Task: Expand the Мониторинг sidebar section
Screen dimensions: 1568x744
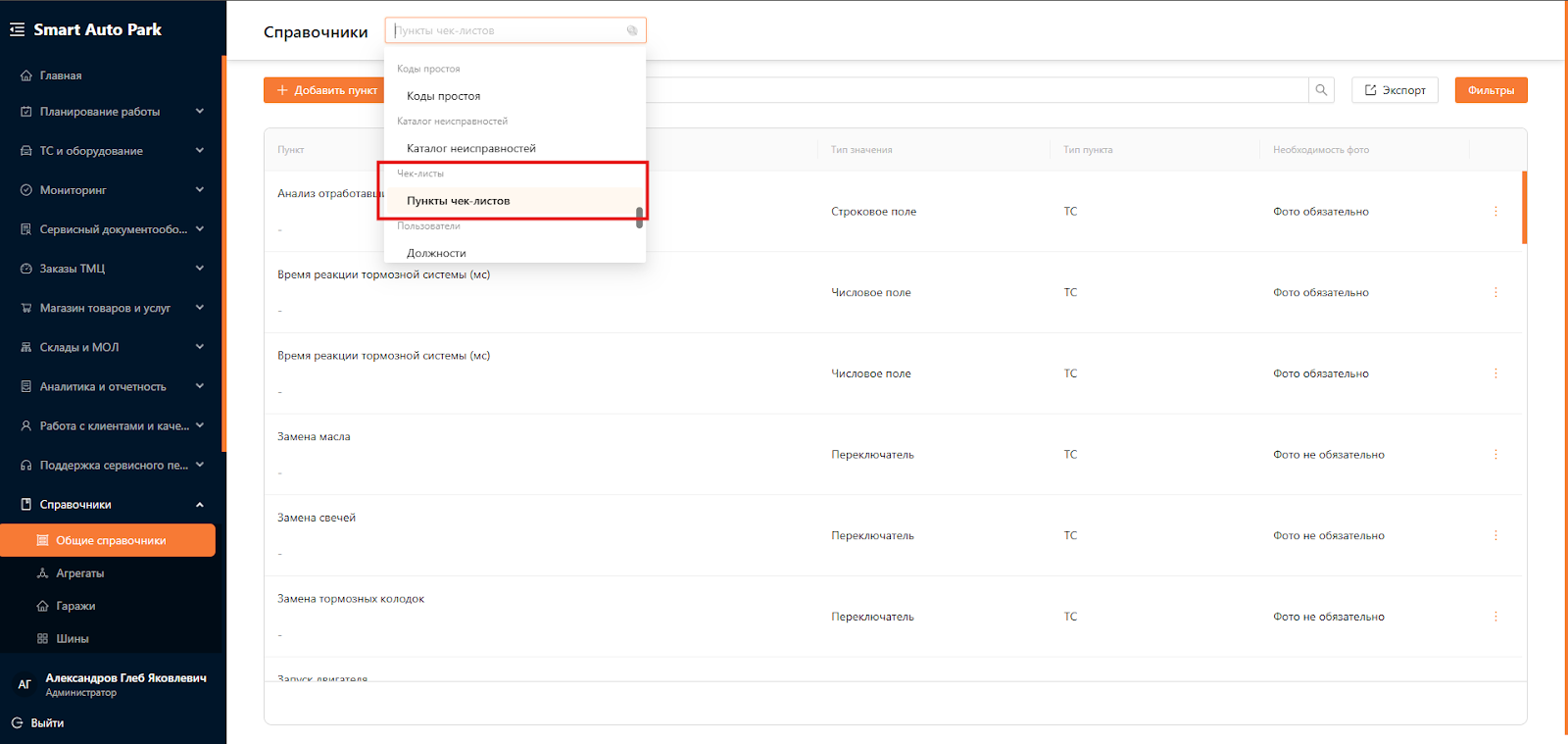Action: pyautogui.click(x=200, y=190)
